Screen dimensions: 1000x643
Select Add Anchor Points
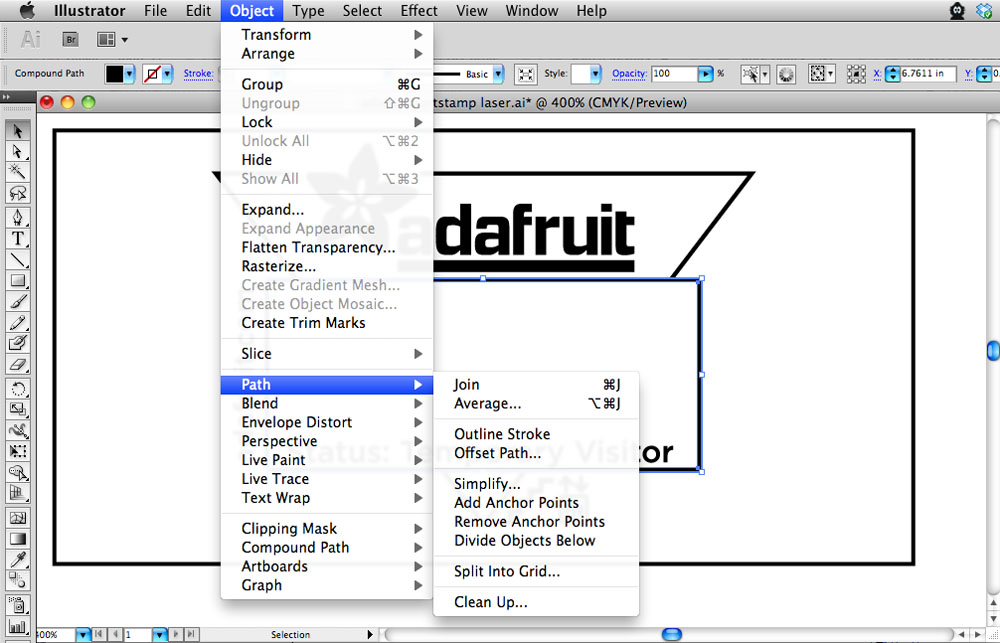click(536, 503)
